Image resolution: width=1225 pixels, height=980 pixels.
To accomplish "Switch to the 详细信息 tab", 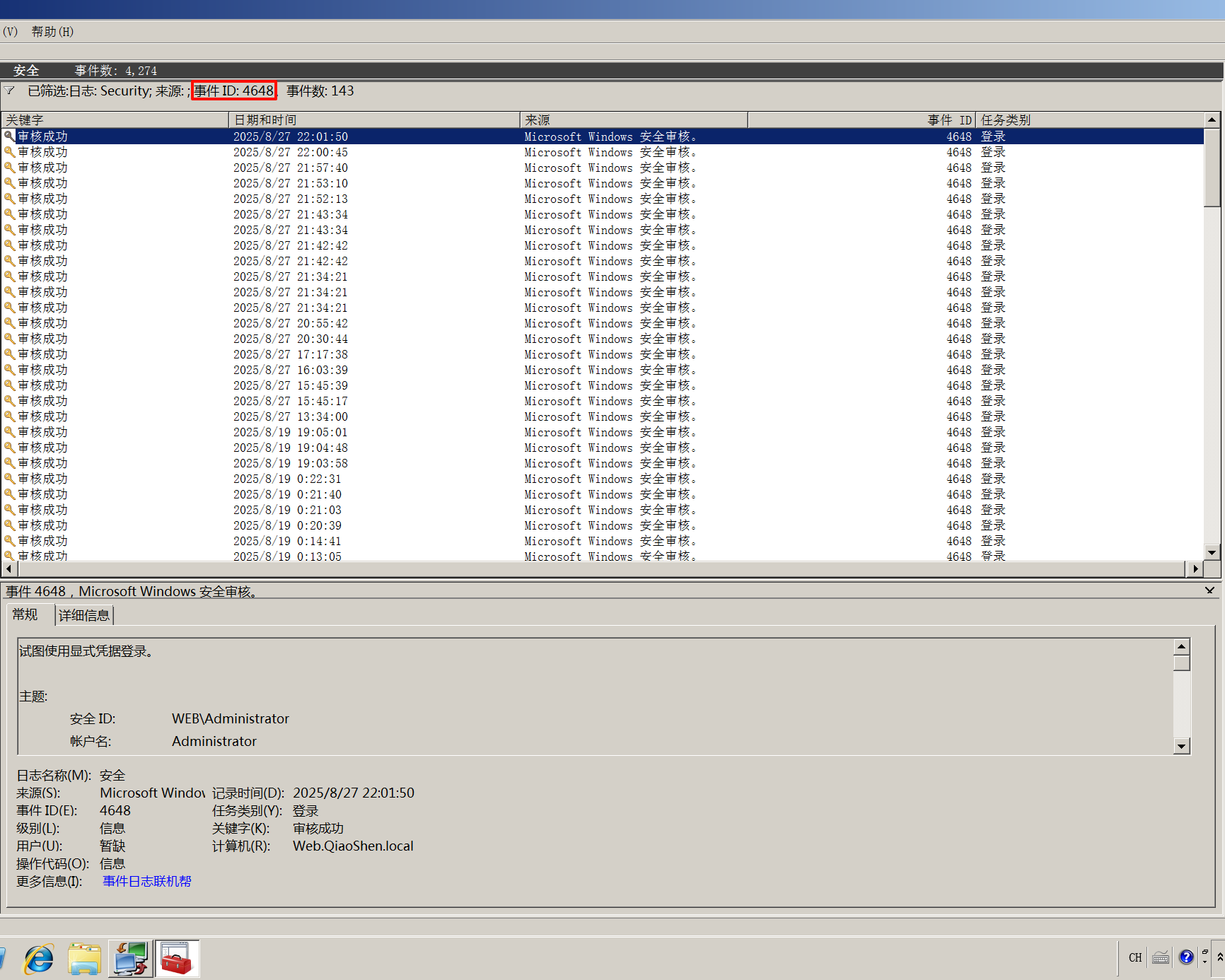I will pos(84,615).
